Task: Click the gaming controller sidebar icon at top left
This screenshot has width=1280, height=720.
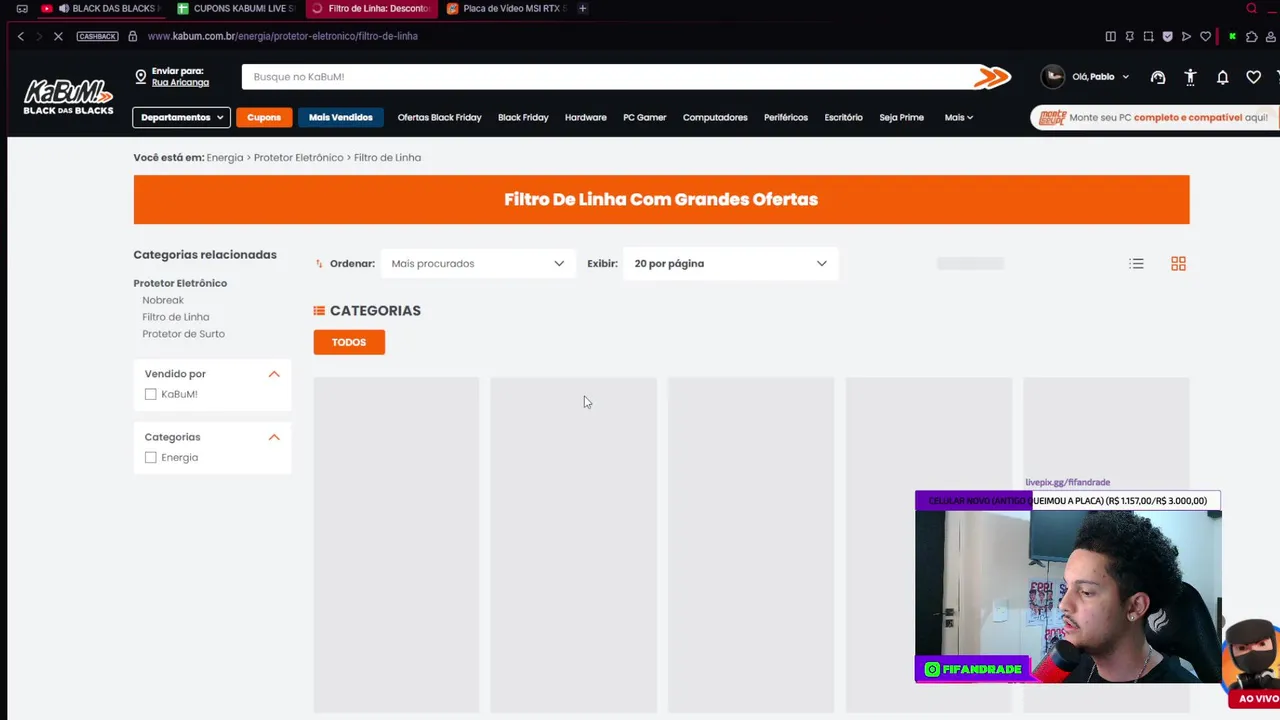Action: [21, 8]
